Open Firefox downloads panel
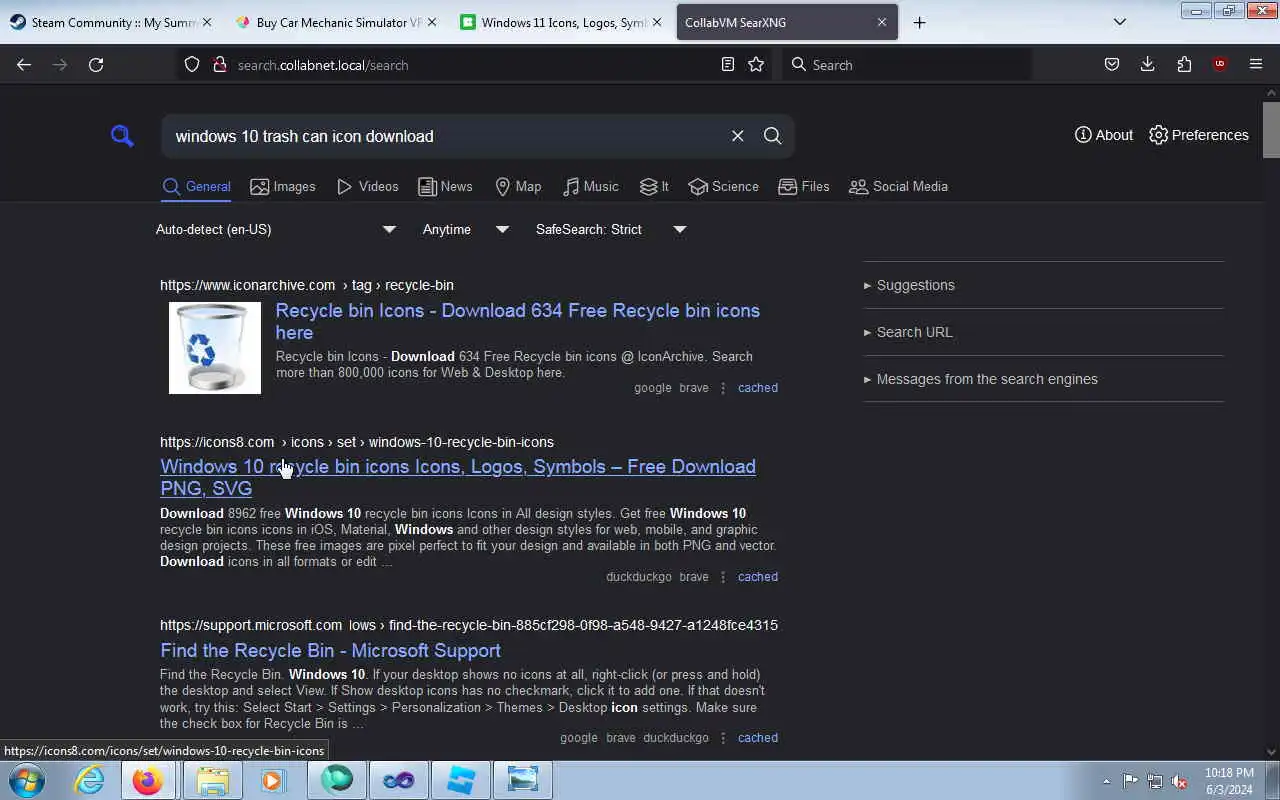The height and width of the screenshot is (800, 1280). pyautogui.click(x=1147, y=64)
